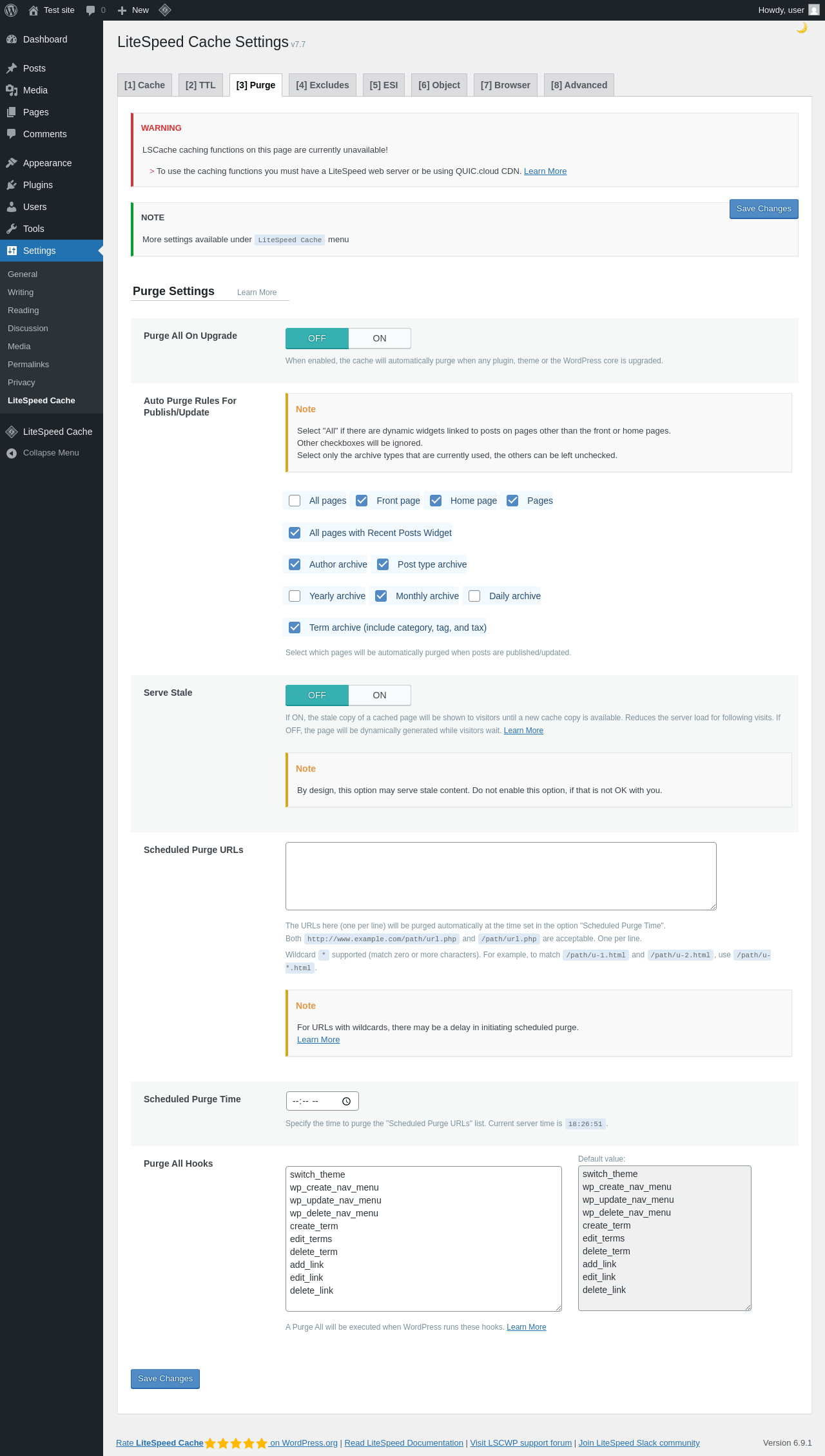The image size is (825, 1456).
Task: Check the All pages checkbox
Action: (295, 501)
